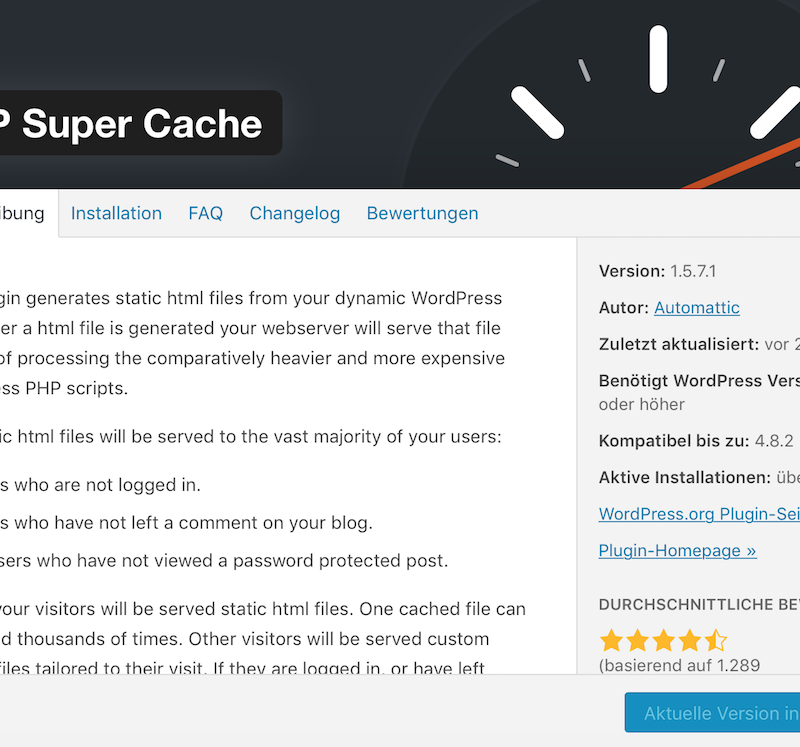The height and width of the screenshot is (747, 800).
Task: Click the 'basierend auf 1.289' rating text
Action: click(x=680, y=665)
